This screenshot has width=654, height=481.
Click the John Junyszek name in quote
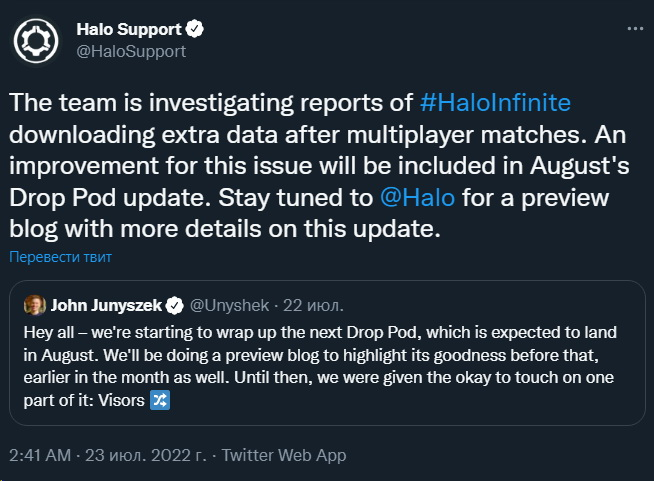pyautogui.click(x=105, y=304)
